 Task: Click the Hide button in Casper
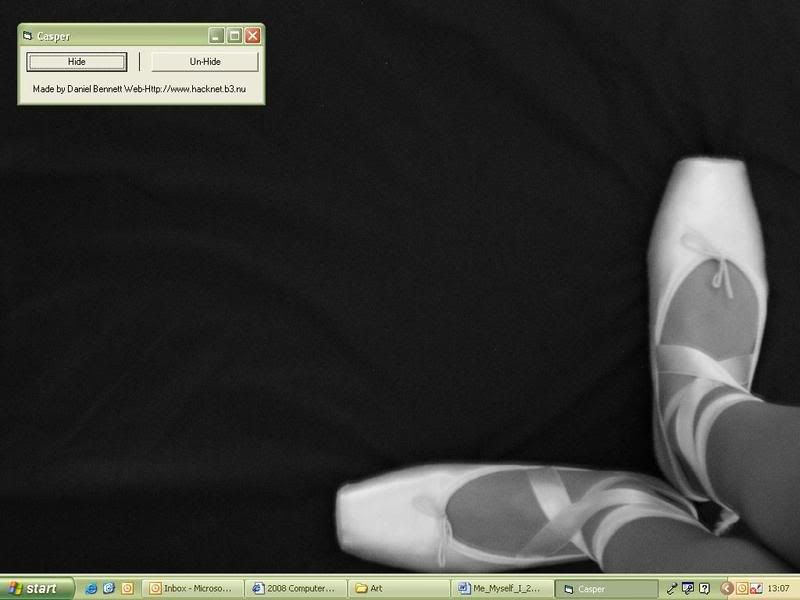tap(77, 62)
